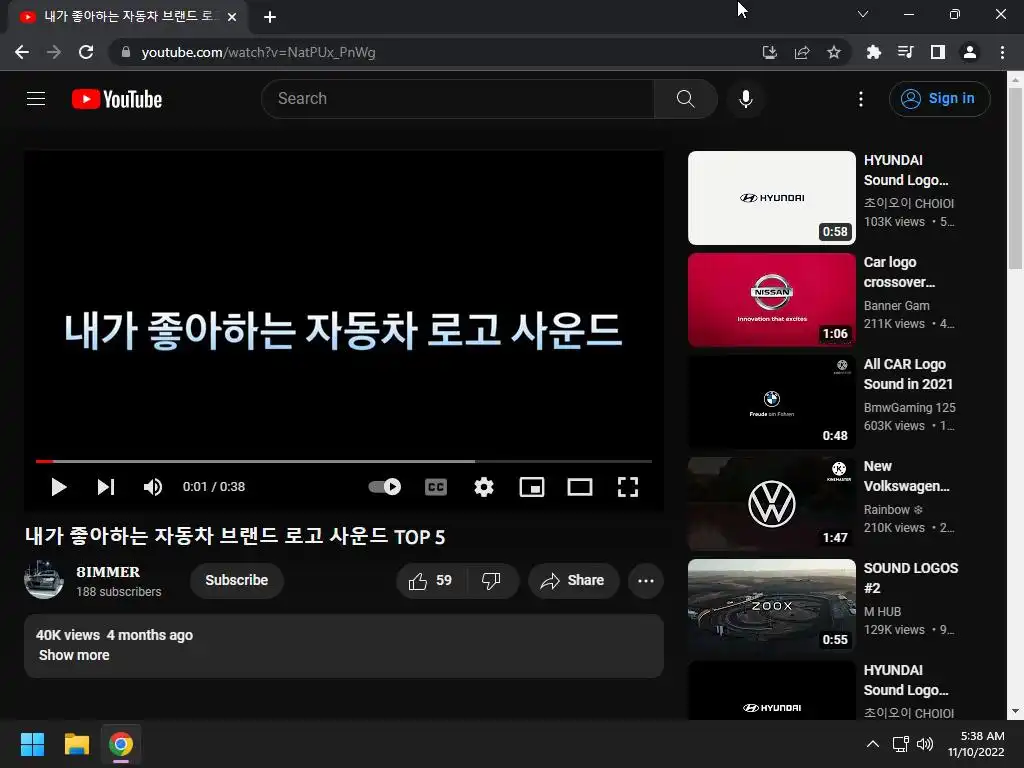The width and height of the screenshot is (1024, 768).
Task: Click the Chrome taskbar icon
Action: (x=121, y=744)
